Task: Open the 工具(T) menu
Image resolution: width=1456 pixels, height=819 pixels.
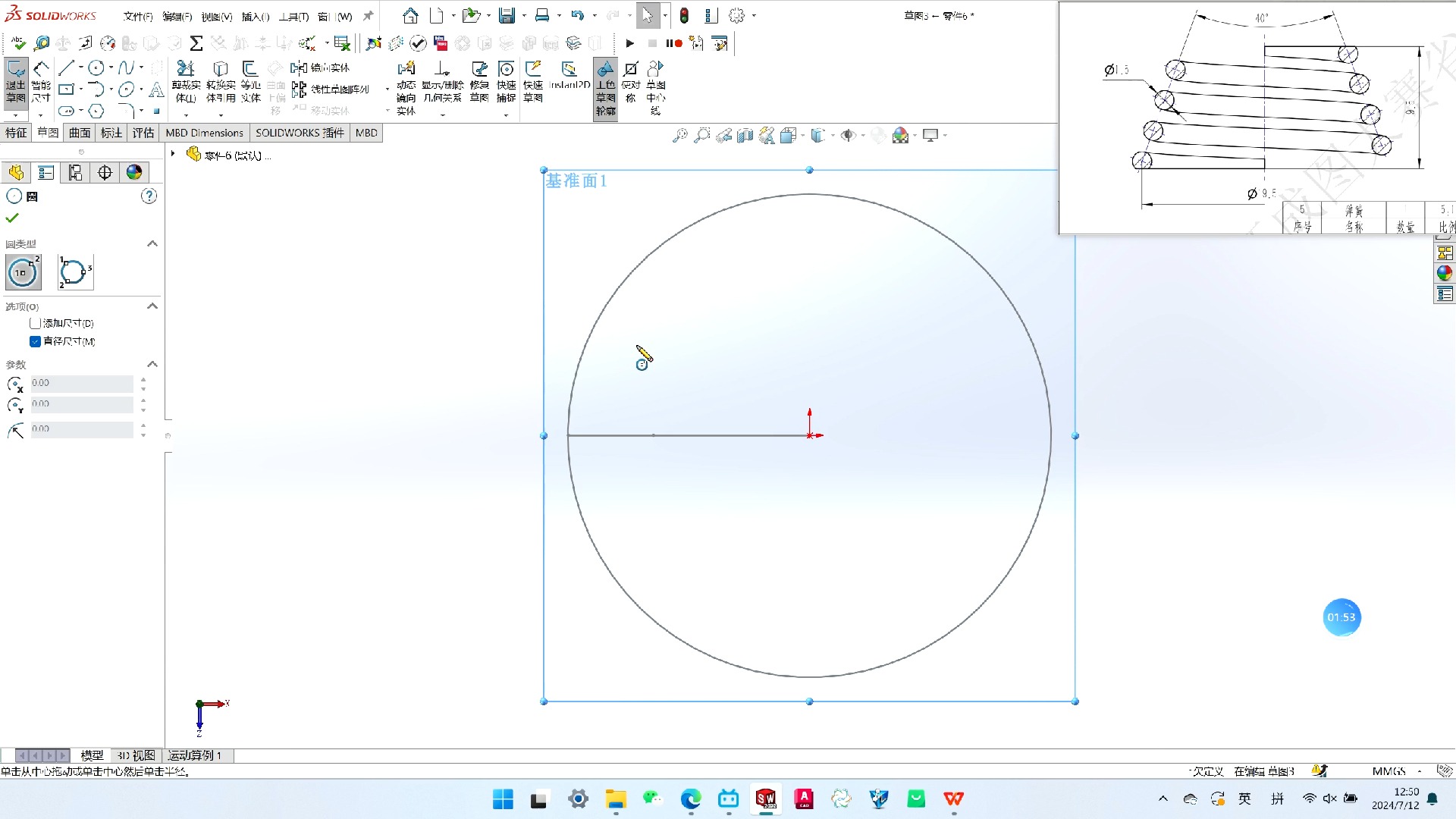Action: coord(294,16)
